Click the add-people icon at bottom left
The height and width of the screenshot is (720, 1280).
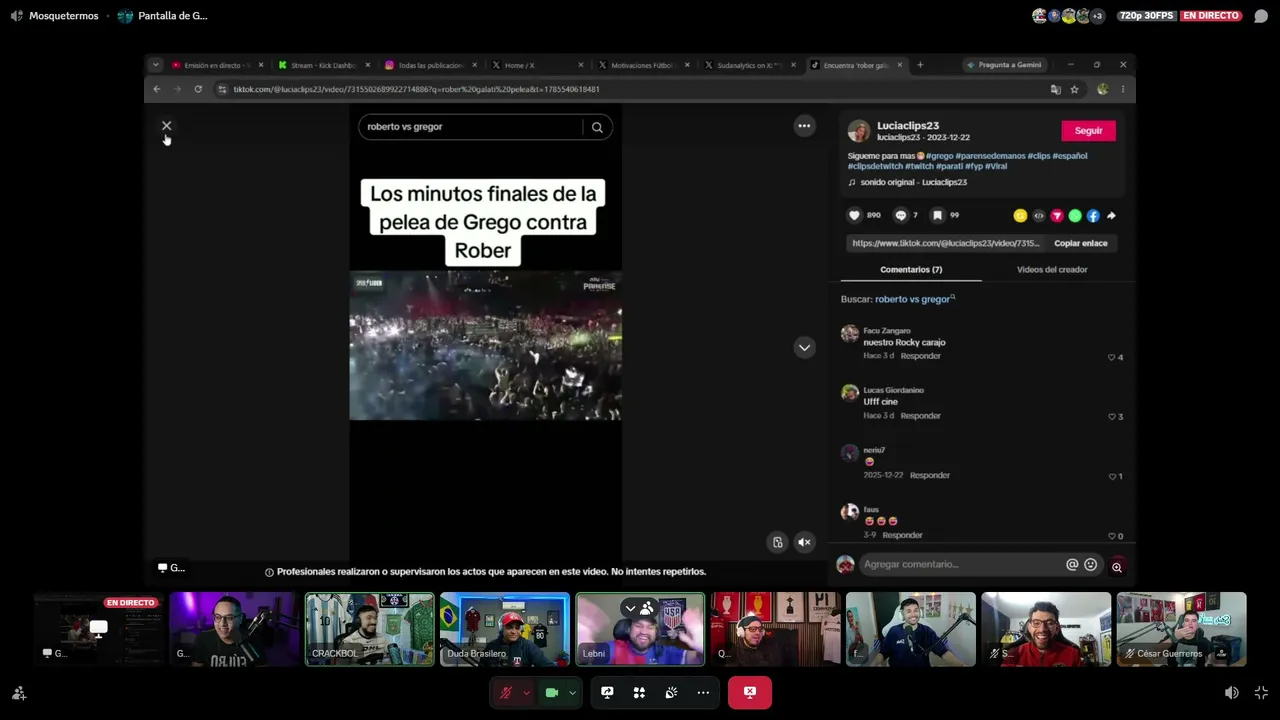pyautogui.click(x=18, y=692)
